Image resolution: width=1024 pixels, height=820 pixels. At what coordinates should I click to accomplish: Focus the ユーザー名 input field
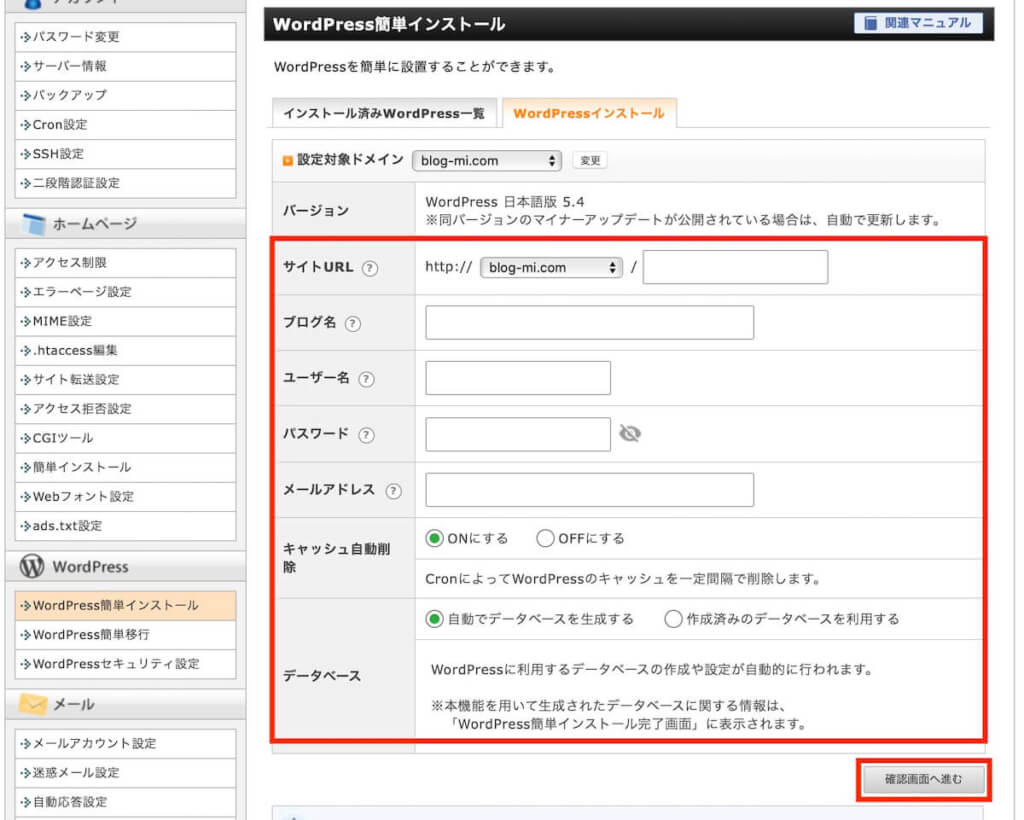[518, 378]
